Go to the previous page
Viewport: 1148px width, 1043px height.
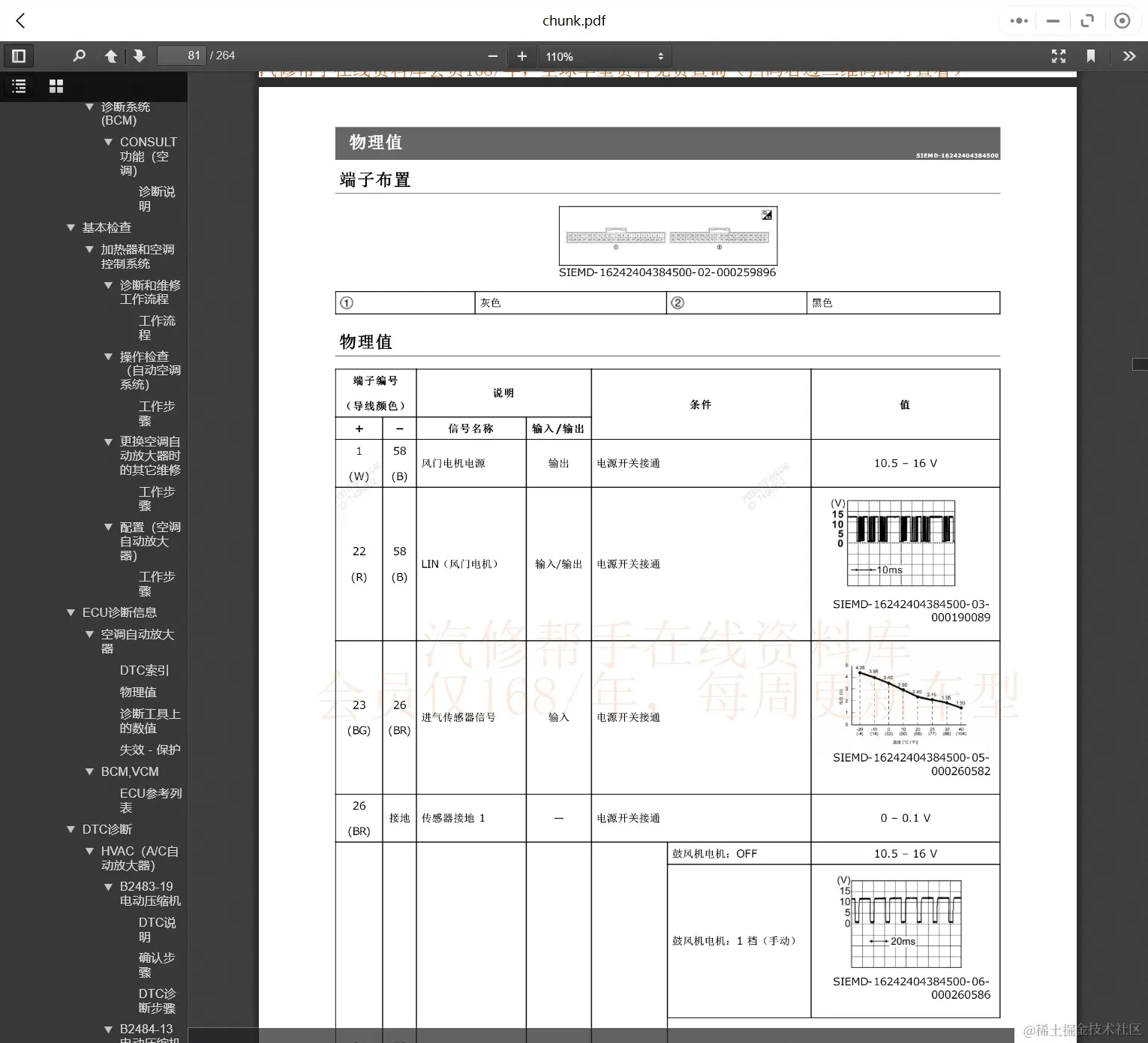pyautogui.click(x=110, y=56)
